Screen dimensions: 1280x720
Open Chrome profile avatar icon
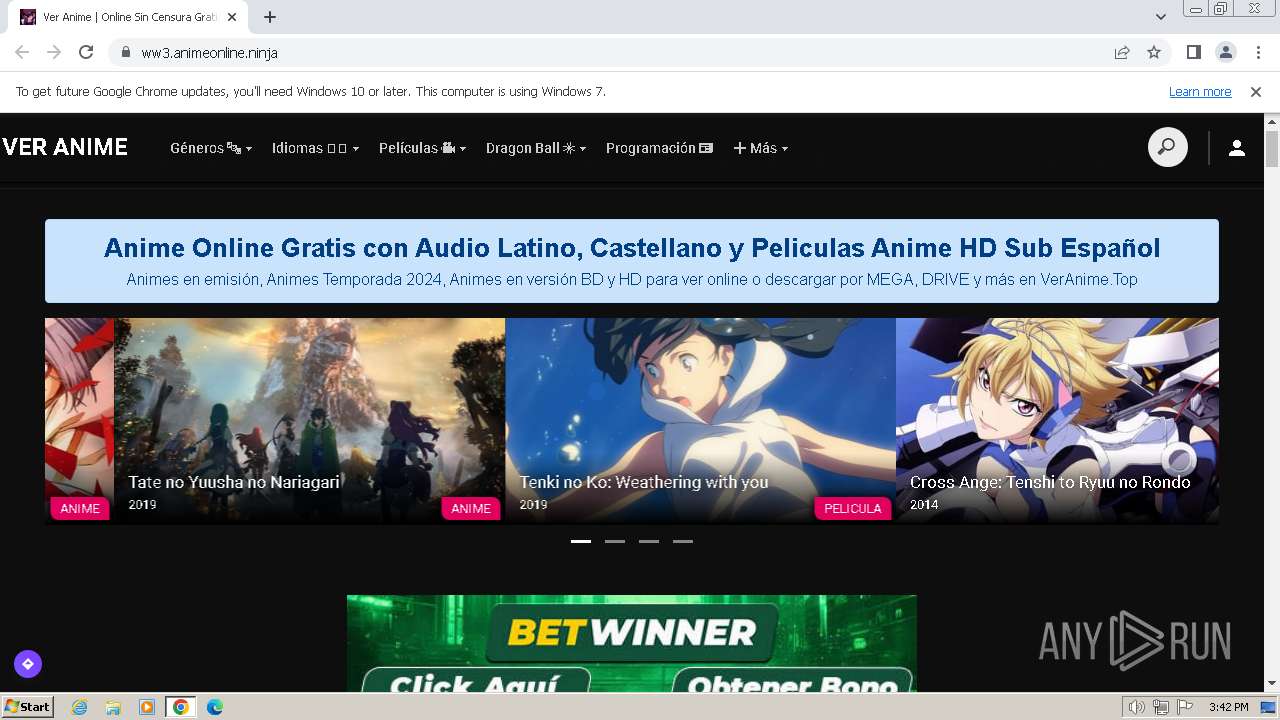1225,52
